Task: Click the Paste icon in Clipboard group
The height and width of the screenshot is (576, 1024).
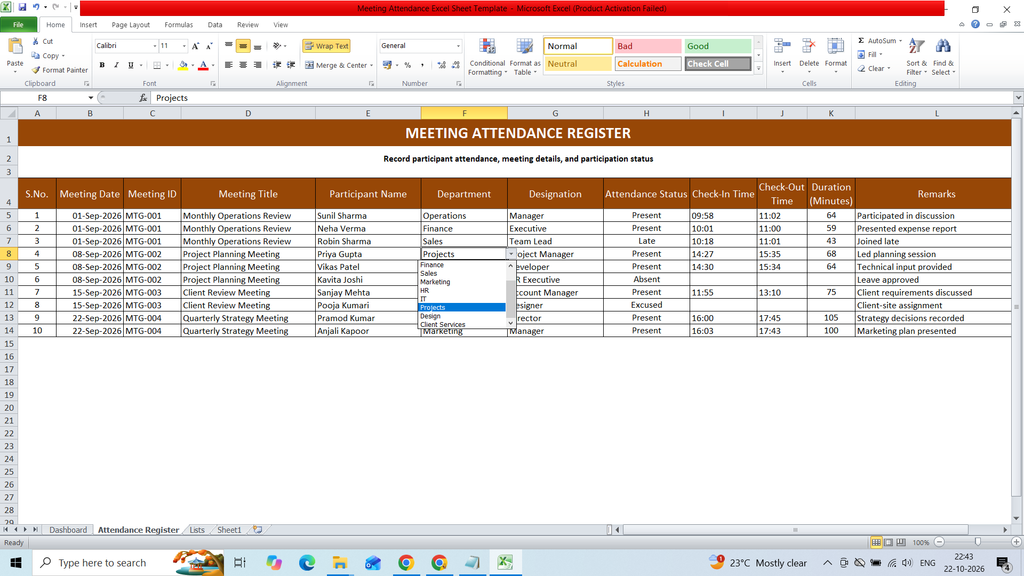Action: pos(14,47)
